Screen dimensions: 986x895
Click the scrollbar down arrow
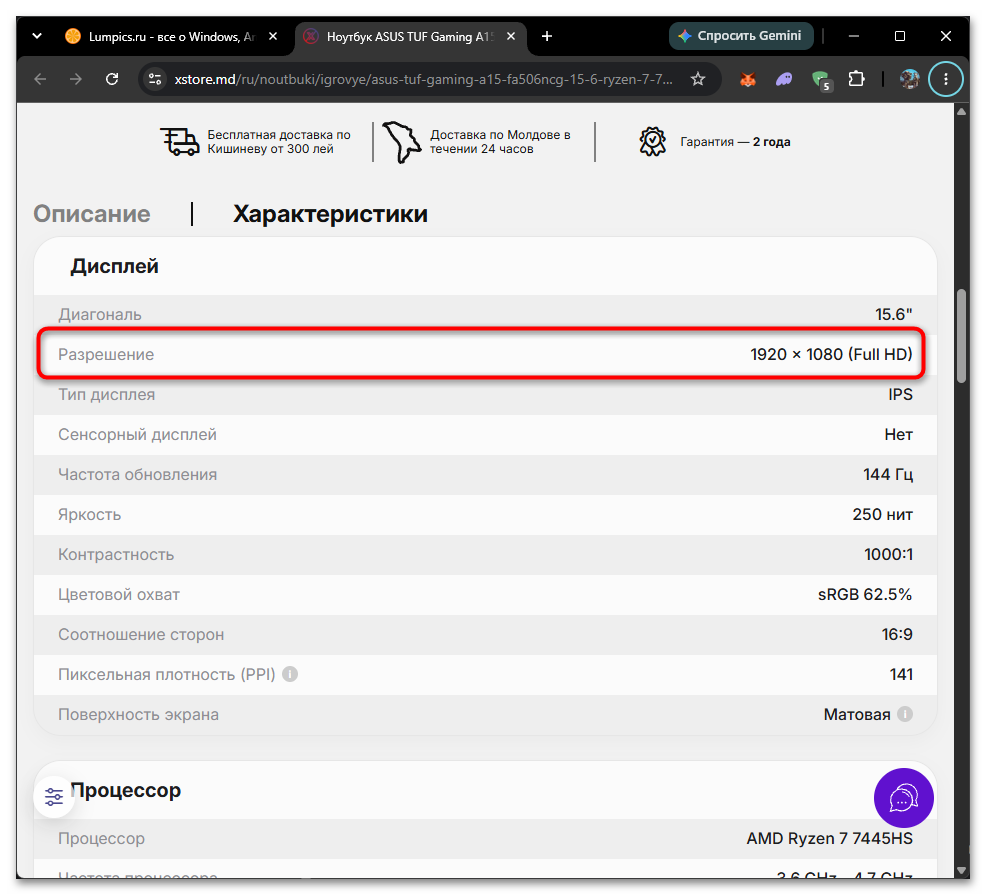[961, 870]
